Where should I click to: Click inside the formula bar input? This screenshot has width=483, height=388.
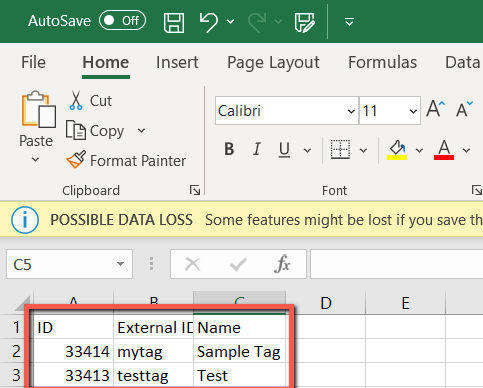pyautogui.click(x=397, y=264)
